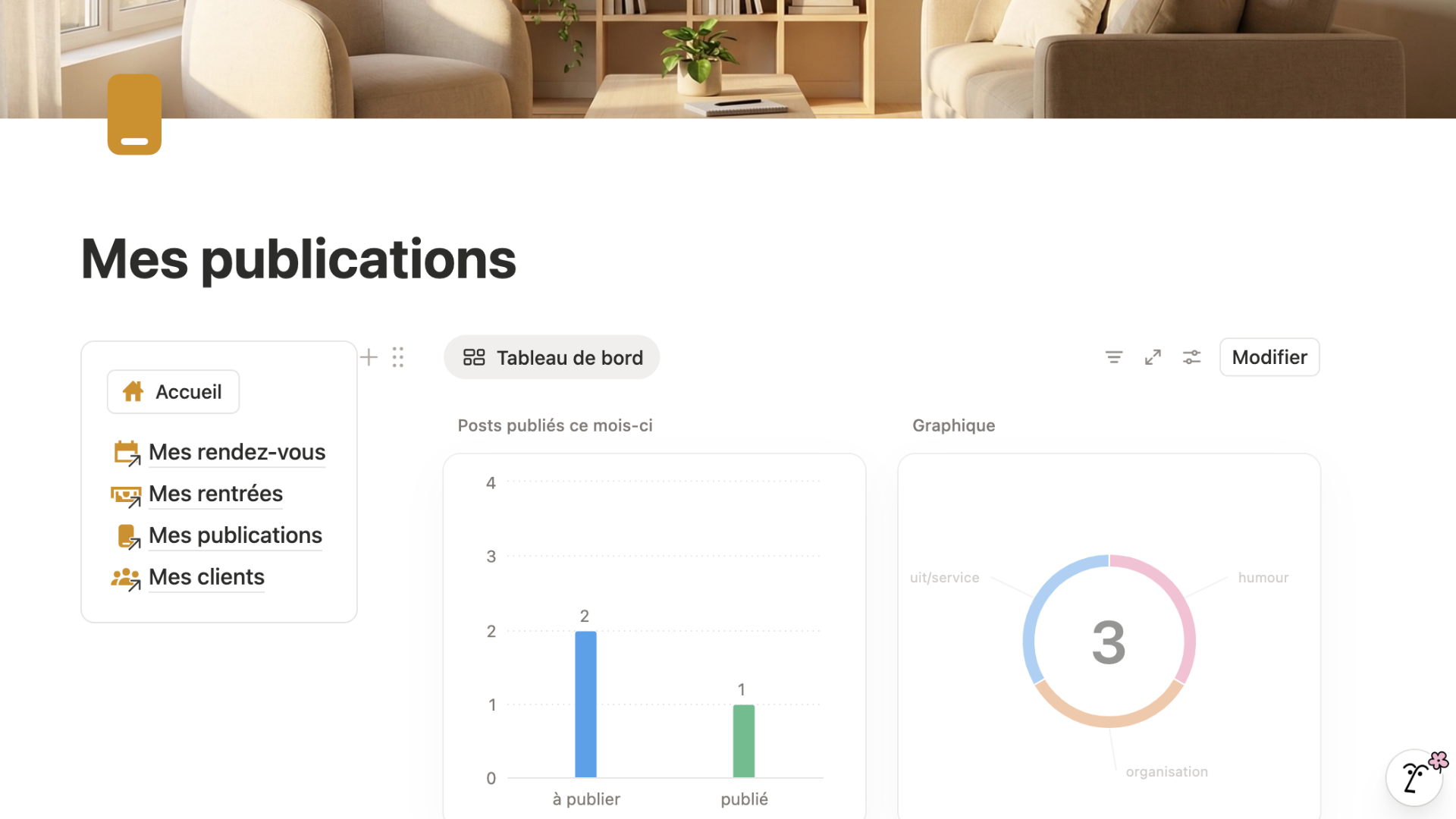Go to the Mes clients page link
The image size is (1456, 819).
point(206,577)
